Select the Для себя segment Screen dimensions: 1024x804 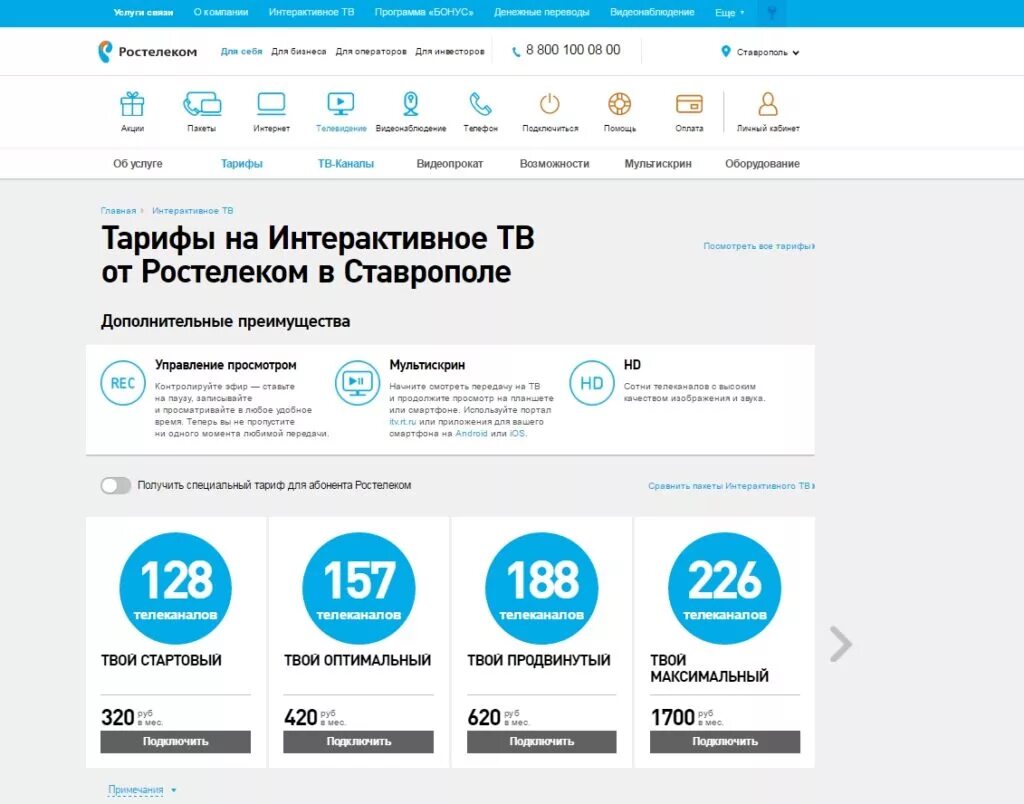click(x=242, y=52)
